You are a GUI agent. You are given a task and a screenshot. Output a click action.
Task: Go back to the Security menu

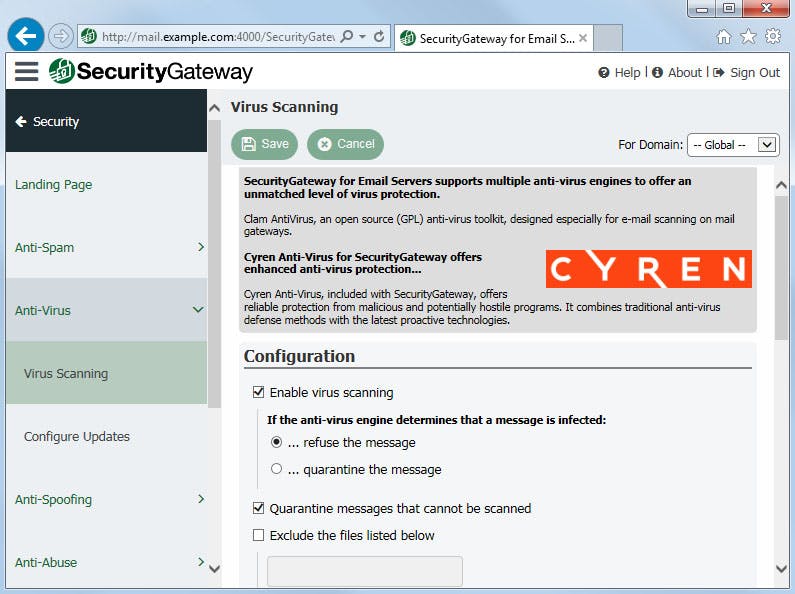106,121
